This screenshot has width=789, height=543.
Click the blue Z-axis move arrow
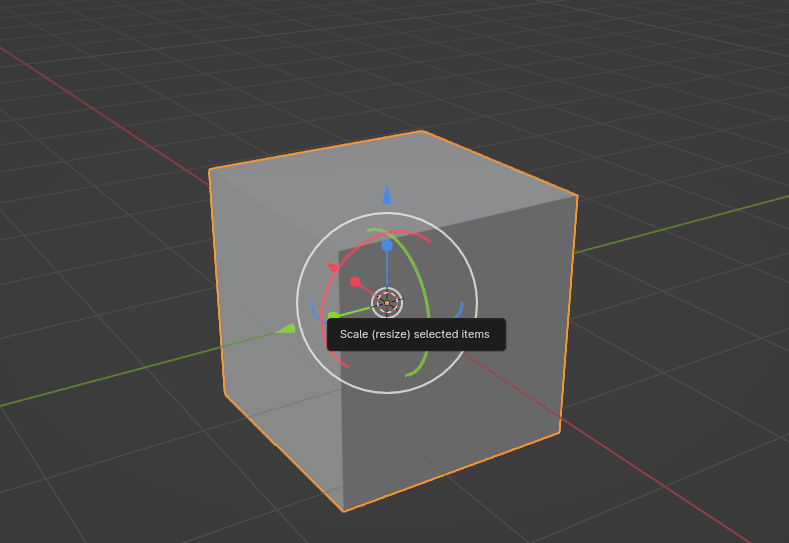pyautogui.click(x=387, y=195)
